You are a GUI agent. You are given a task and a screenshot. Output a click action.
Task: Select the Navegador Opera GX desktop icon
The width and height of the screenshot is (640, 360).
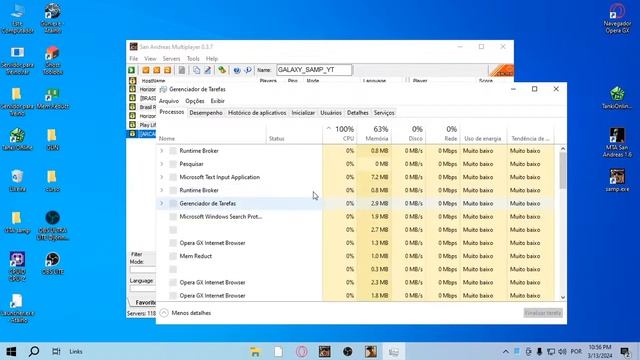tap(617, 18)
